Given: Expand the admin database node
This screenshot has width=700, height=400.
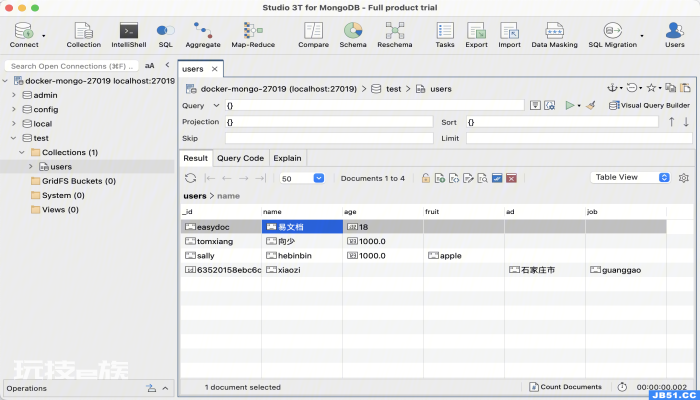Looking at the screenshot, I should 14,95.
